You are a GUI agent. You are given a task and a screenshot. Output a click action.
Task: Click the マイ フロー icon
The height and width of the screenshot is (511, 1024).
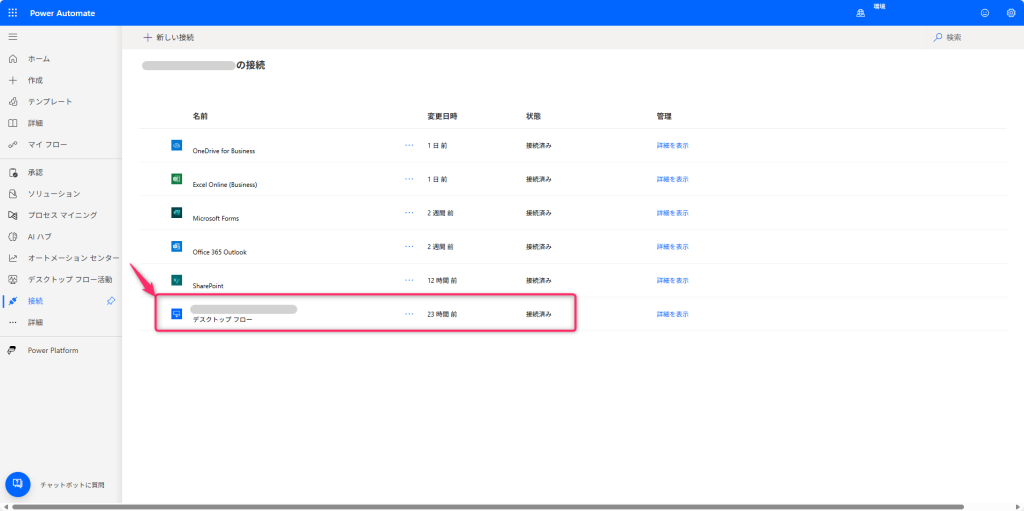(x=12, y=144)
